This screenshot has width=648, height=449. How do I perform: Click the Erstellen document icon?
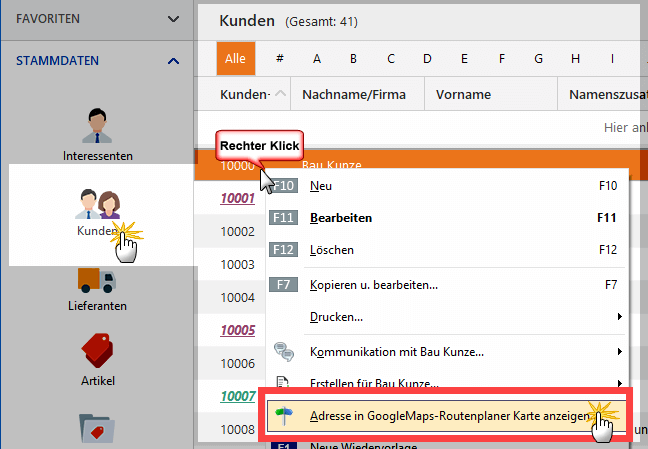283,384
